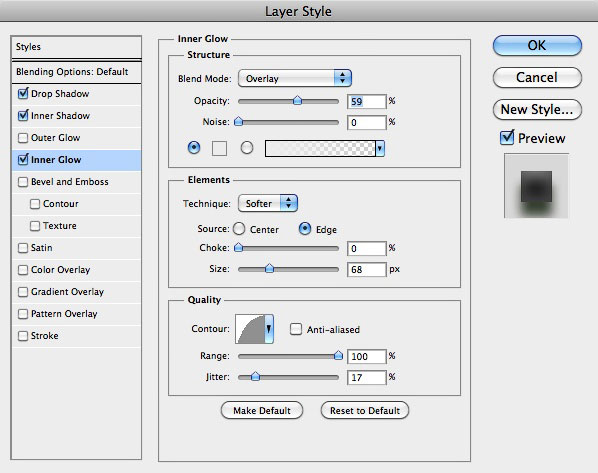Confirm with the OK button

(537, 45)
